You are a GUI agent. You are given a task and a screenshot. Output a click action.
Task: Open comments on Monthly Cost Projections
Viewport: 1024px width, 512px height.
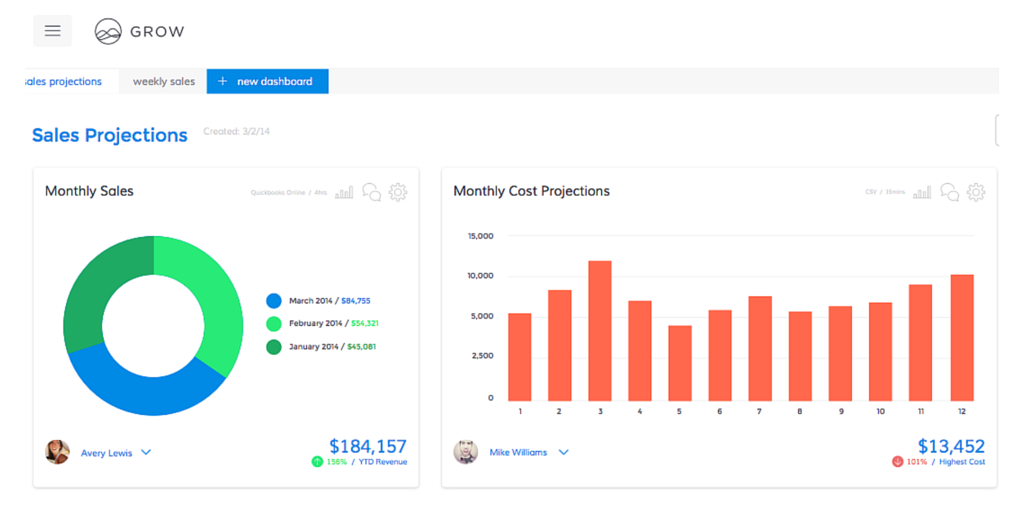coord(949,192)
